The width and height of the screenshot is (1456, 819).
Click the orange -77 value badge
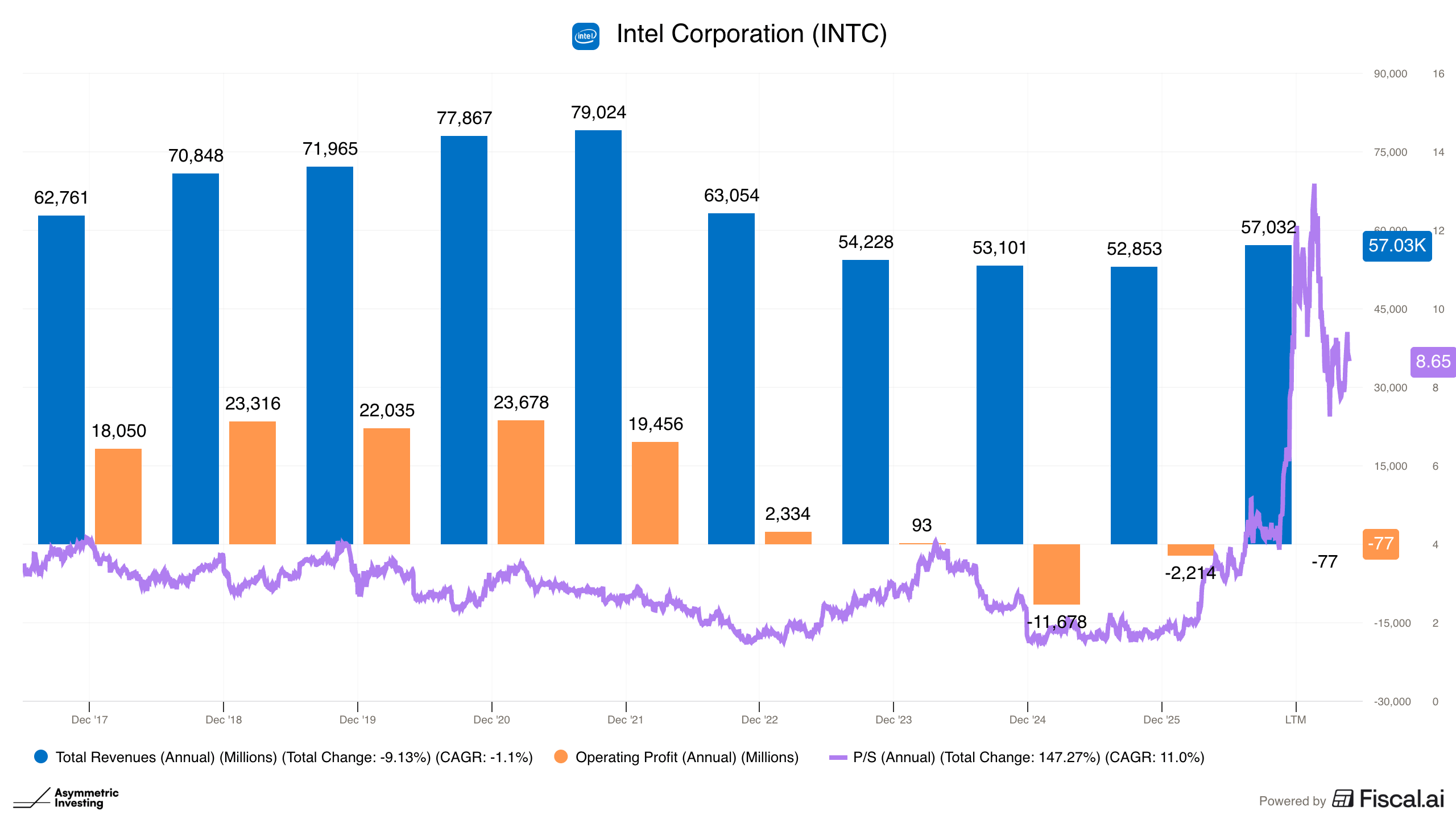[x=1380, y=544]
